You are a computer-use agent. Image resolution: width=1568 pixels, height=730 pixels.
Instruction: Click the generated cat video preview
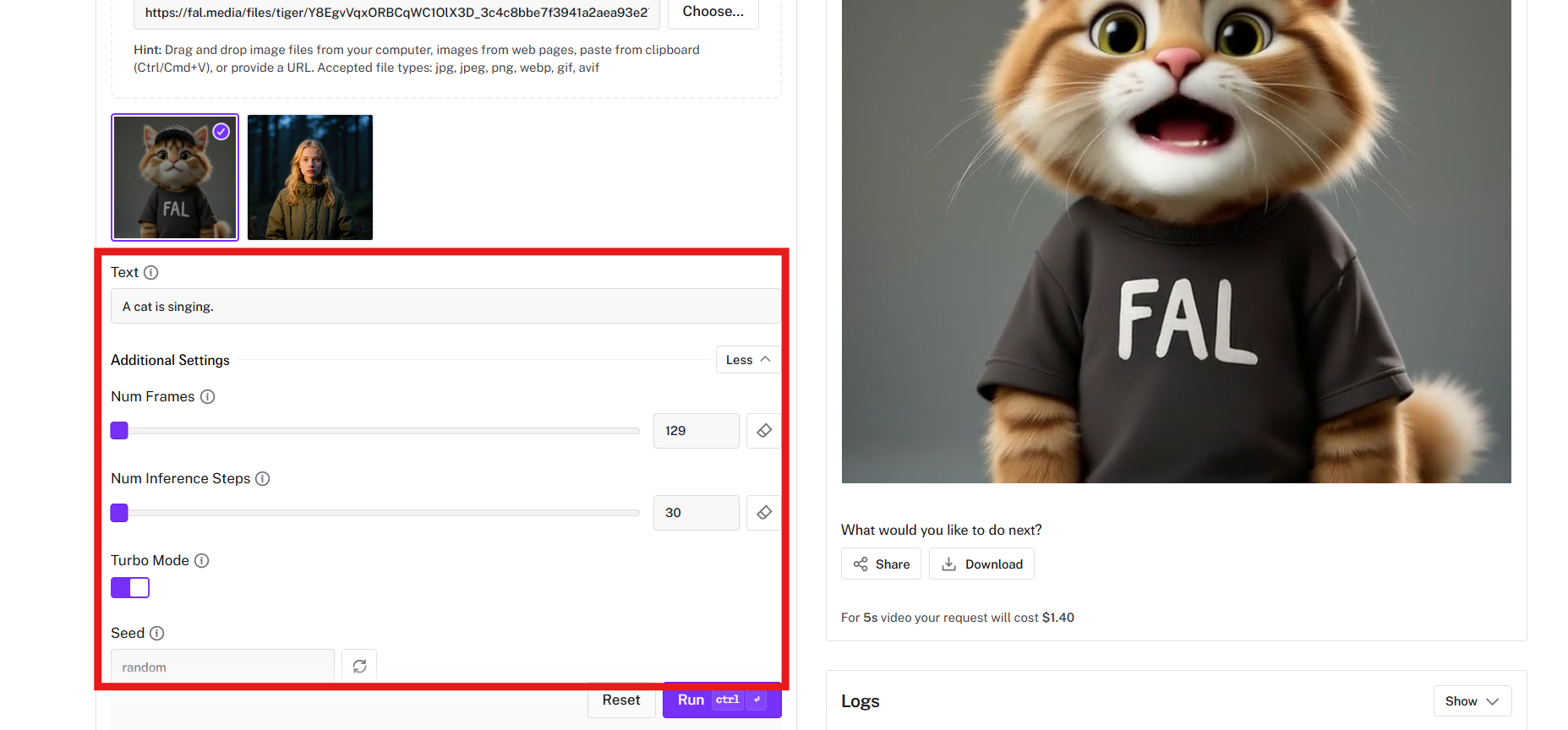1176,241
